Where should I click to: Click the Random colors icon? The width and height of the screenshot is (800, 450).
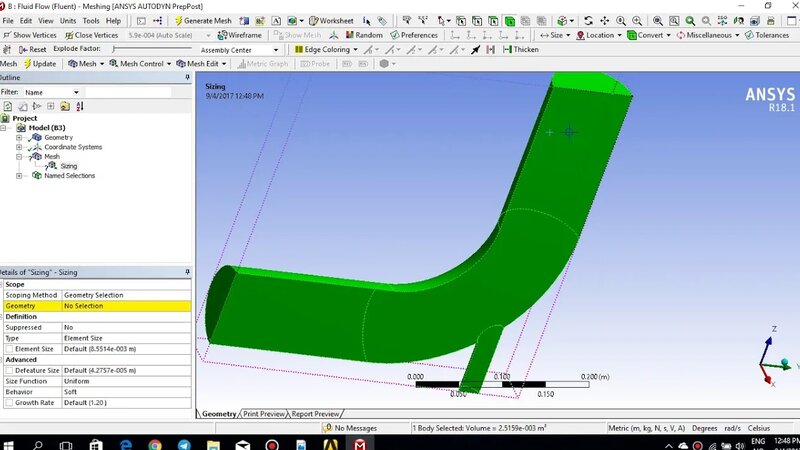coord(349,35)
